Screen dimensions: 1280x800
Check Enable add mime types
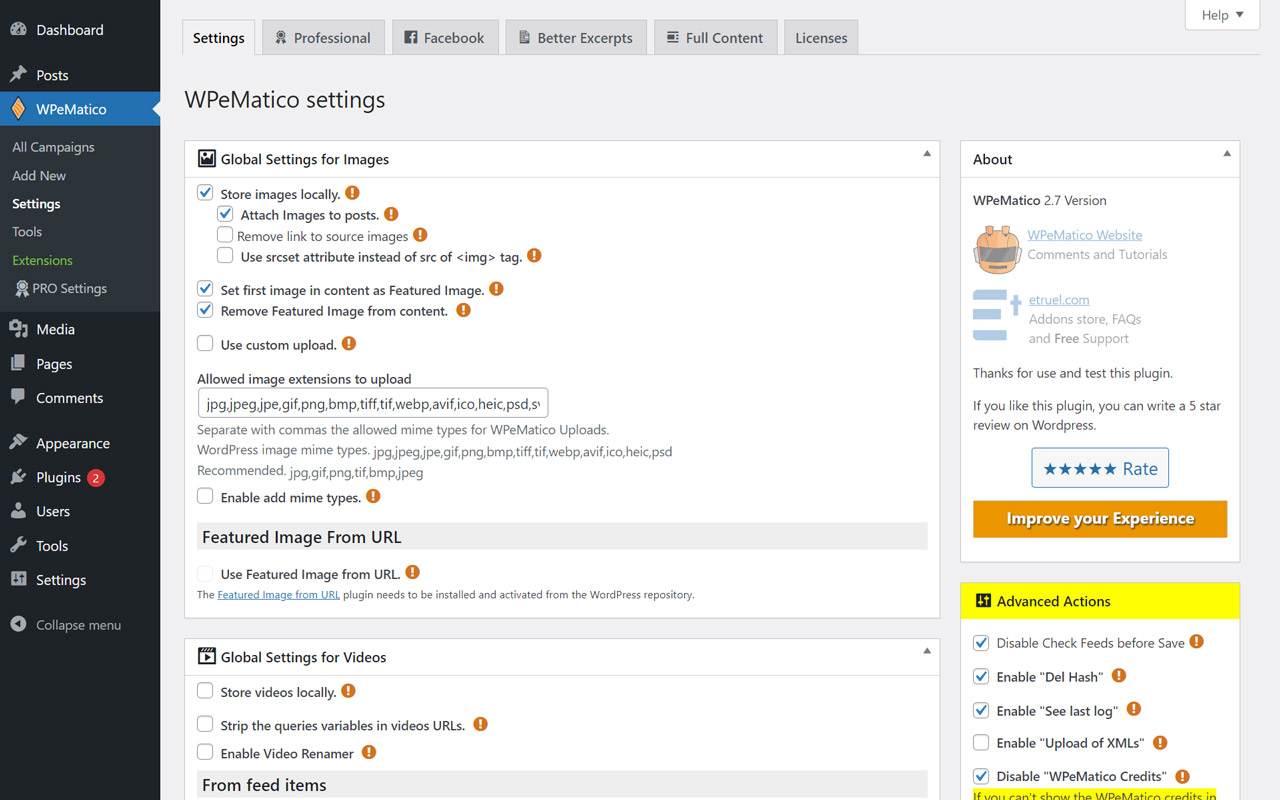click(205, 496)
